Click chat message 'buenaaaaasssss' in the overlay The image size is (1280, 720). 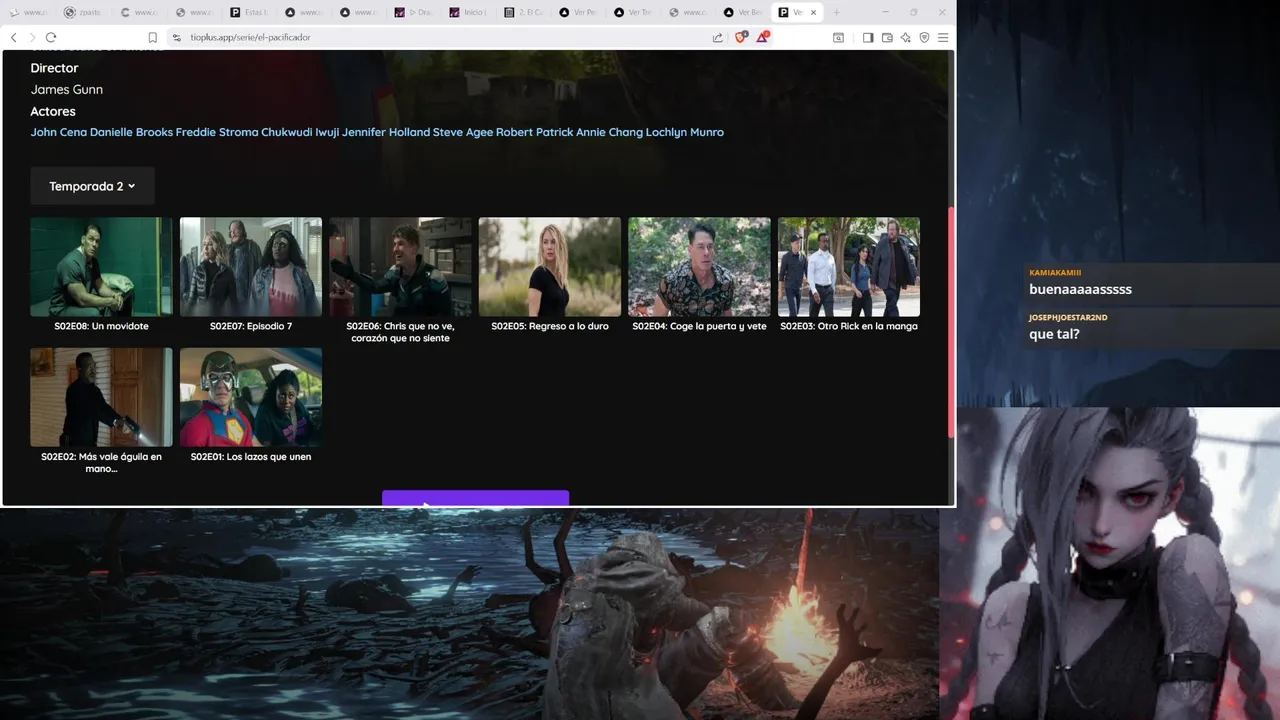tap(1080, 289)
